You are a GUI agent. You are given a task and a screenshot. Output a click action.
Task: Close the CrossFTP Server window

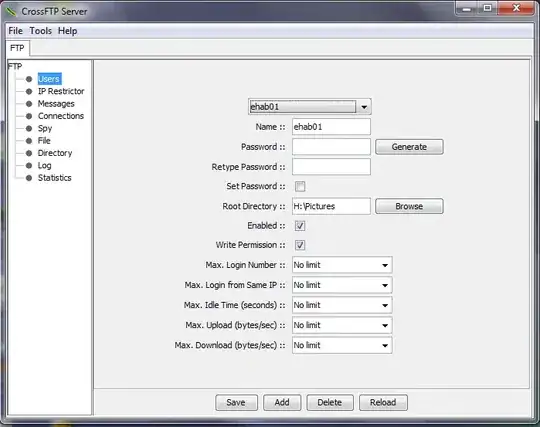pyautogui.click(x=516, y=8)
